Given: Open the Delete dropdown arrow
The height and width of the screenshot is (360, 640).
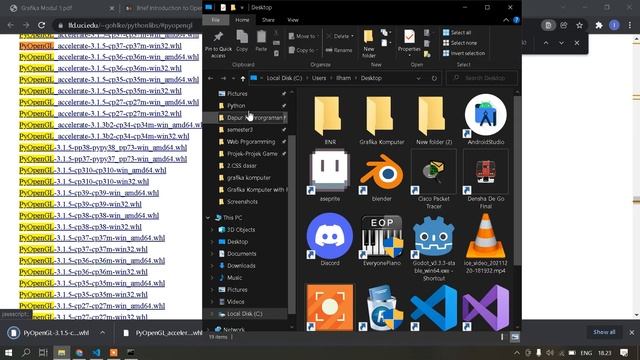Looking at the screenshot, I should (352, 36).
